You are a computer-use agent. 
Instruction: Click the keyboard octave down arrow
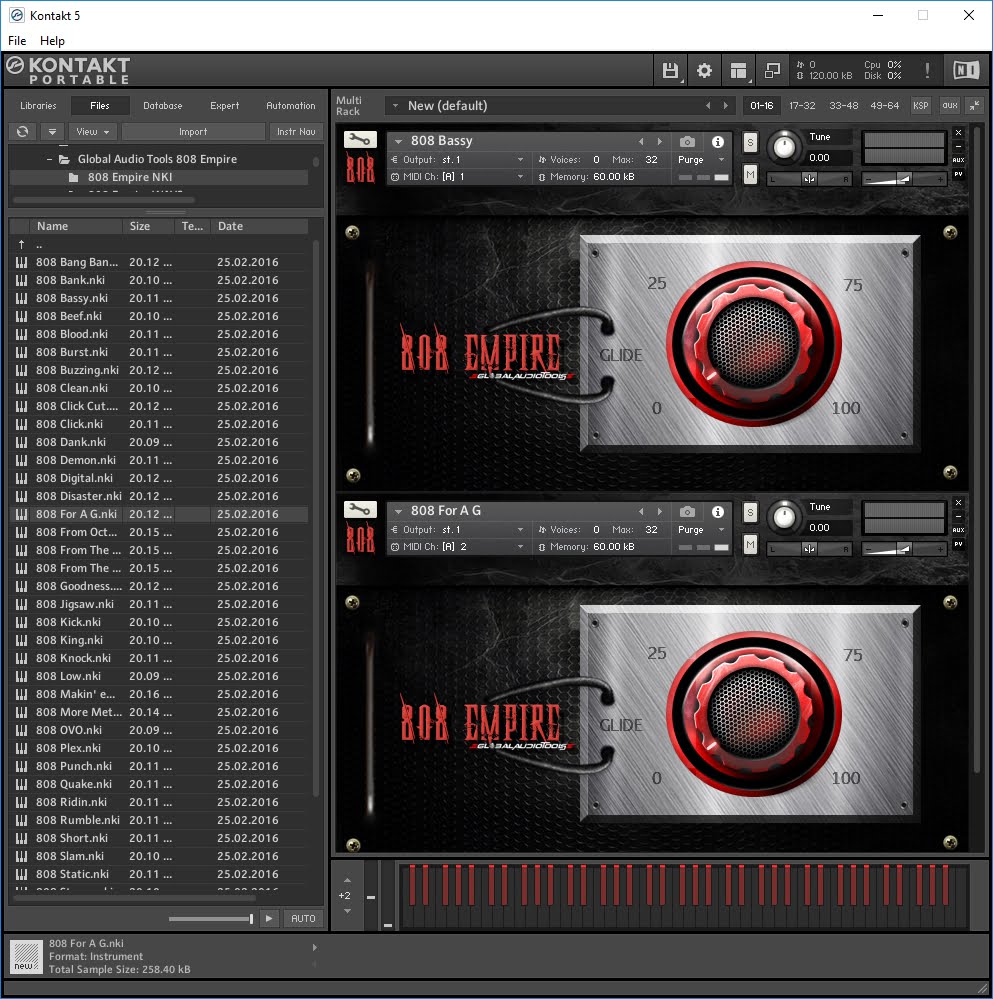tap(347, 911)
